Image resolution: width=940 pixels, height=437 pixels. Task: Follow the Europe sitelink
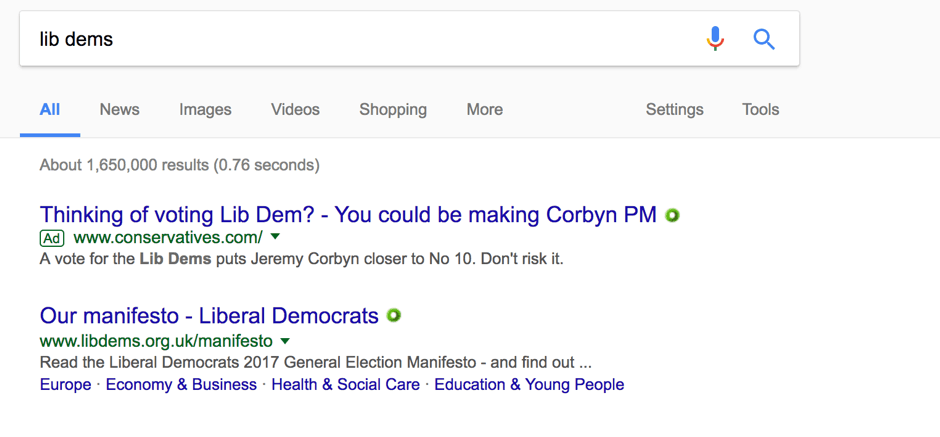[65, 384]
